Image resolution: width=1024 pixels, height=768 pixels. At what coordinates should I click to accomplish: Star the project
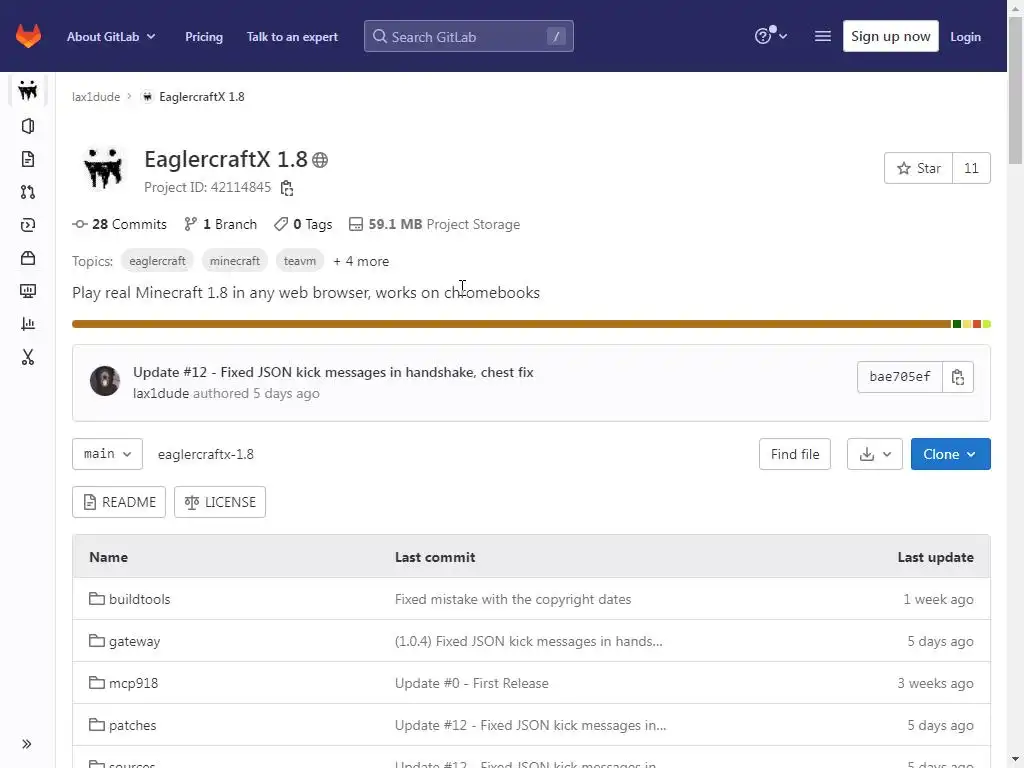[x=918, y=168]
